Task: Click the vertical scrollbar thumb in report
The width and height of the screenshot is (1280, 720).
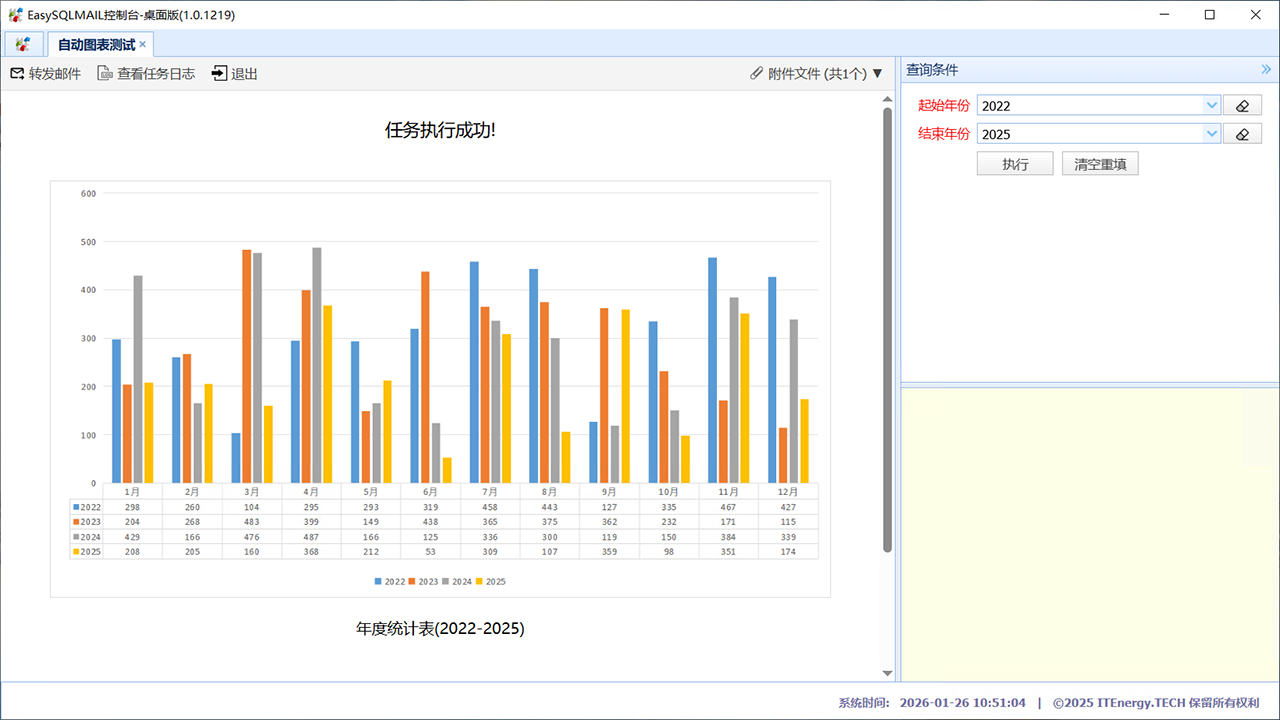Action: pos(887,329)
